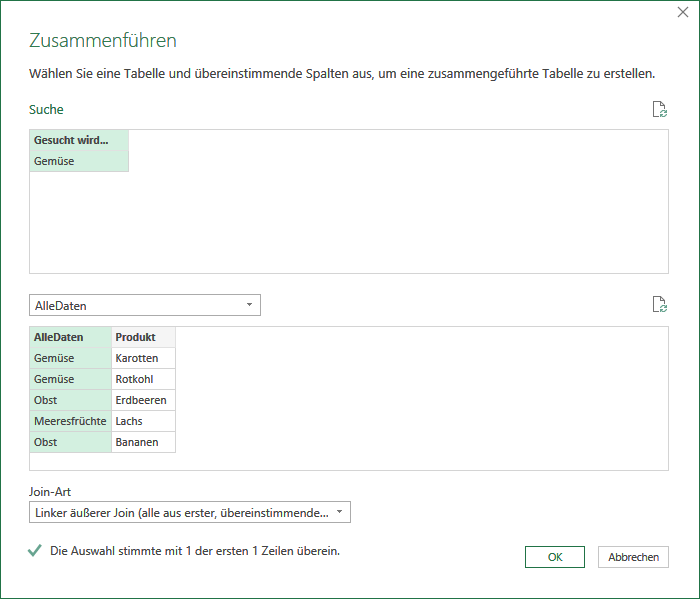Viewport: 700px width, 599px height.
Task: Click the Meeresfrüchte cell
Action: pos(71,421)
